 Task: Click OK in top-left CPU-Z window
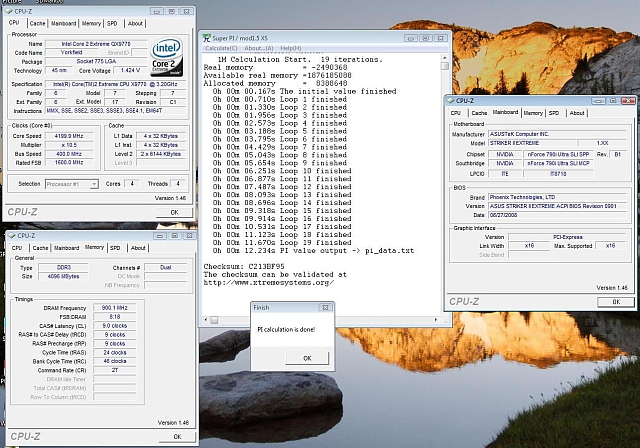174,212
